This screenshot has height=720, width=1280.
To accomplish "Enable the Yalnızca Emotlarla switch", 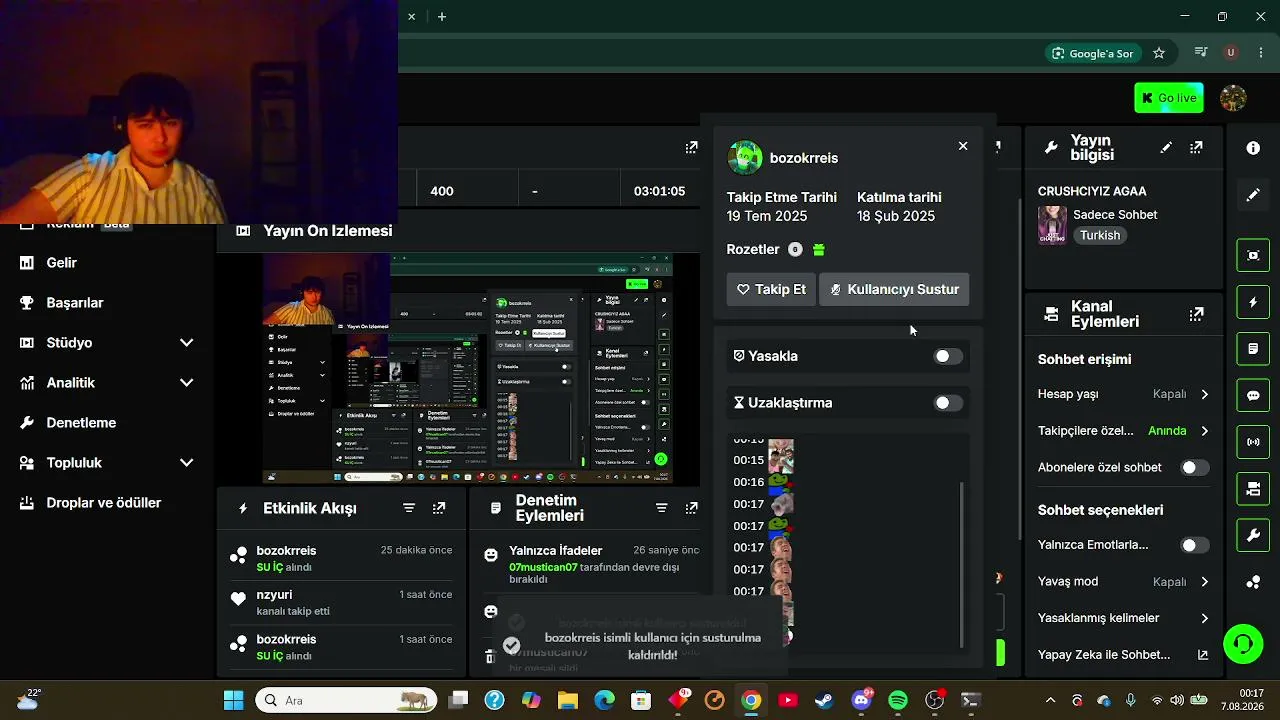I will 1194,545.
